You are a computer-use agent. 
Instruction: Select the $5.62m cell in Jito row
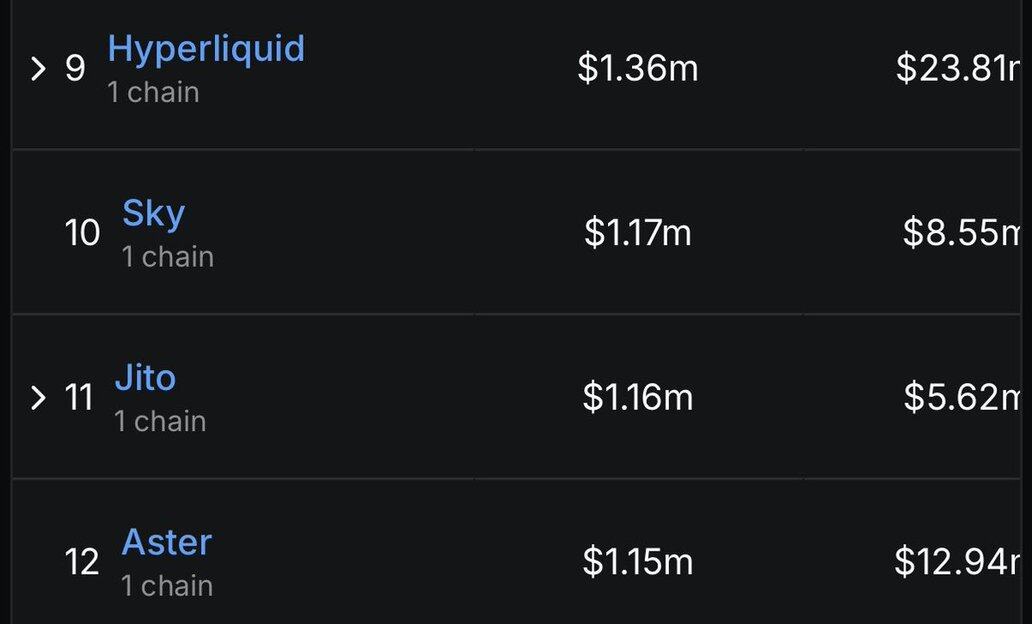pyautogui.click(x=961, y=398)
